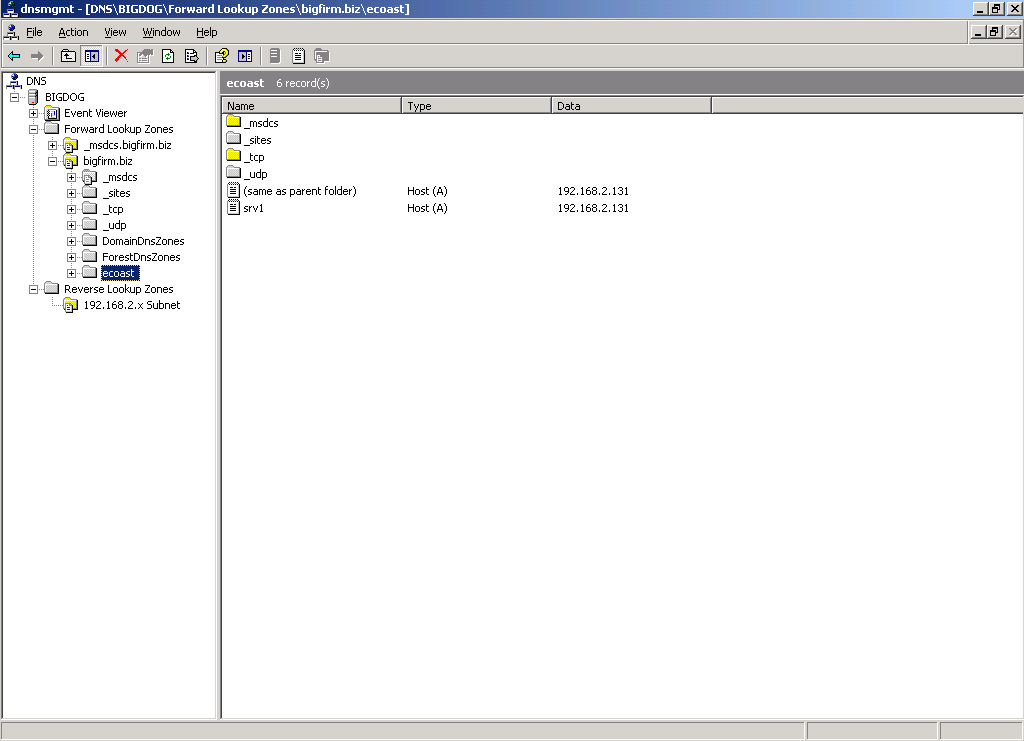Image resolution: width=1024 pixels, height=741 pixels.
Task: Open the Window menu
Action: click(x=161, y=32)
